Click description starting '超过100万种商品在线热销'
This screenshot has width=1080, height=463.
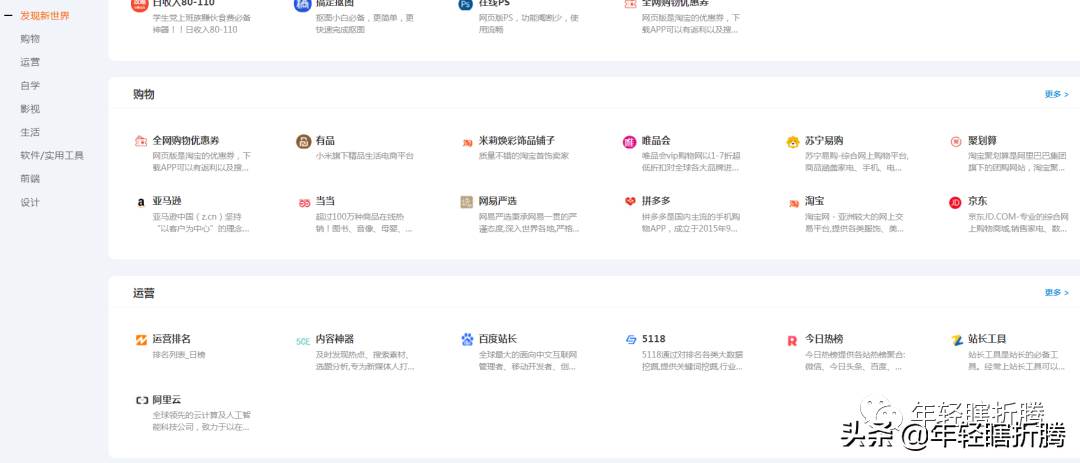click(364, 223)
